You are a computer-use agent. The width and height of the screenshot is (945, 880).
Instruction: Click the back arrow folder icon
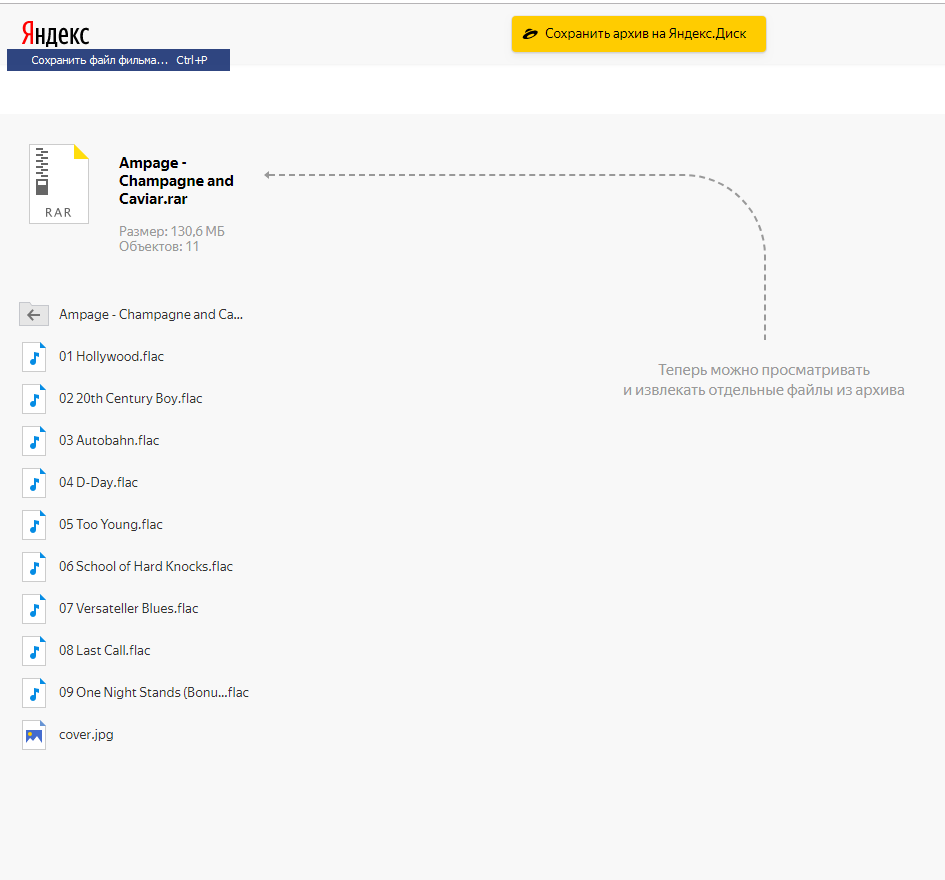(x=34, y=314)
